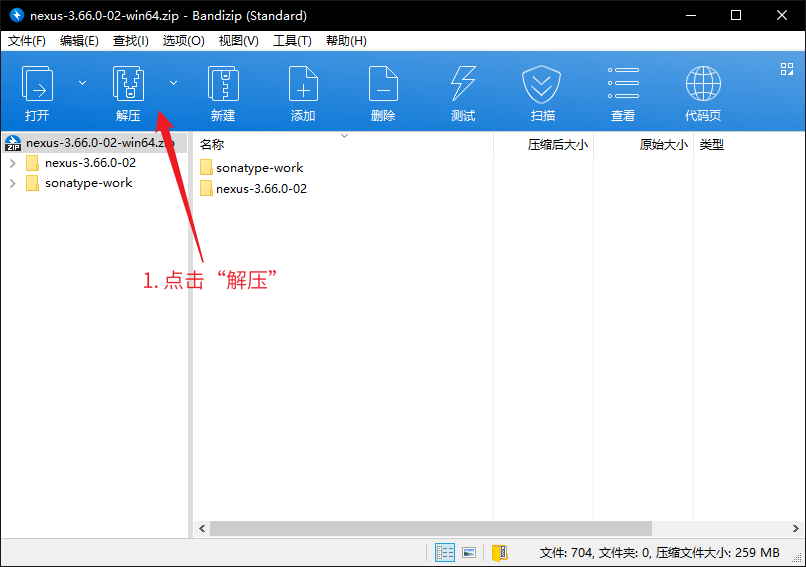The width and height of the screenshot is (806, 567).
Task: Expand the sonatype-work tree node
Action: tap(12, 183)
